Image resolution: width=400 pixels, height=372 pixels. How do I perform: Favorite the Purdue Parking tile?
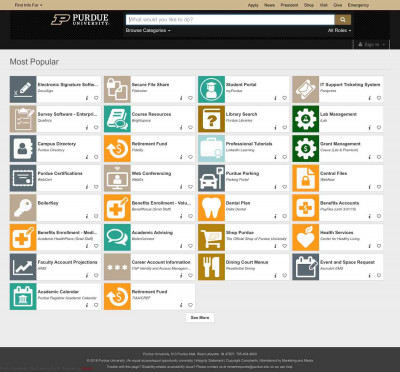pyautogui.click(x=285, y=187)
